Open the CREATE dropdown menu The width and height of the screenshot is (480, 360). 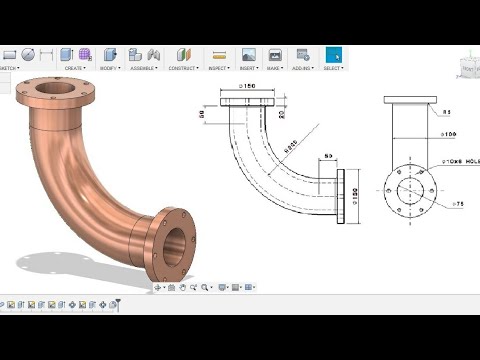[x=75, y=68]
